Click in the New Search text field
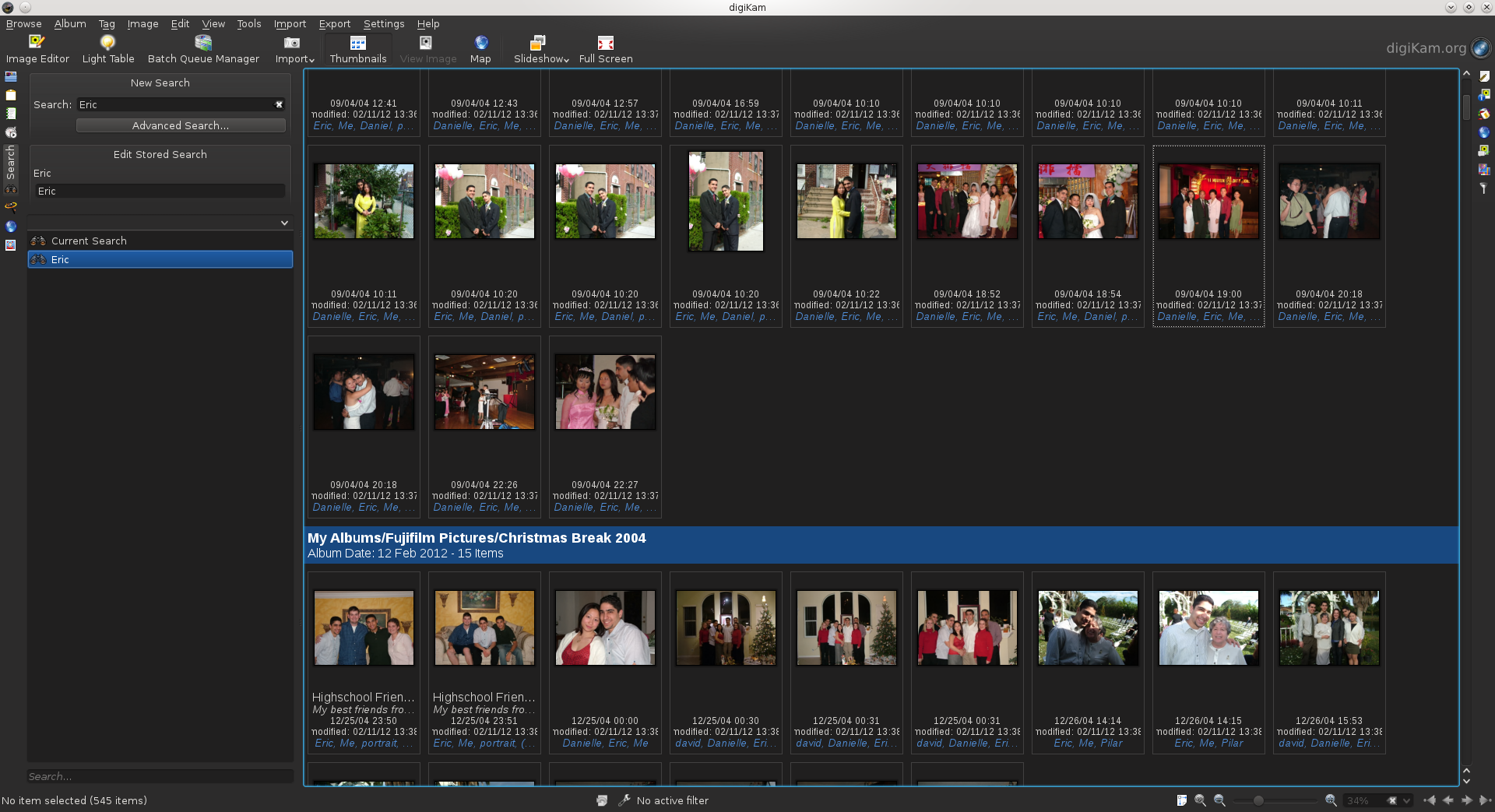Viewport: 1495px width, 812px height. 181,104
